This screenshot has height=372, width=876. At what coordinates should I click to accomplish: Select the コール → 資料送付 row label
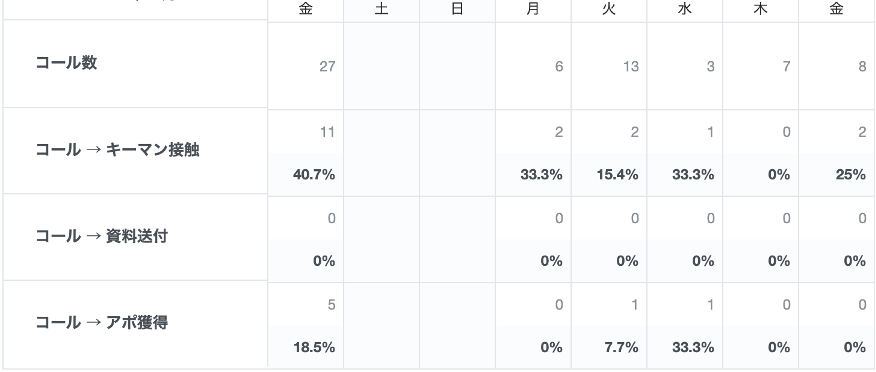coord(101,236)
